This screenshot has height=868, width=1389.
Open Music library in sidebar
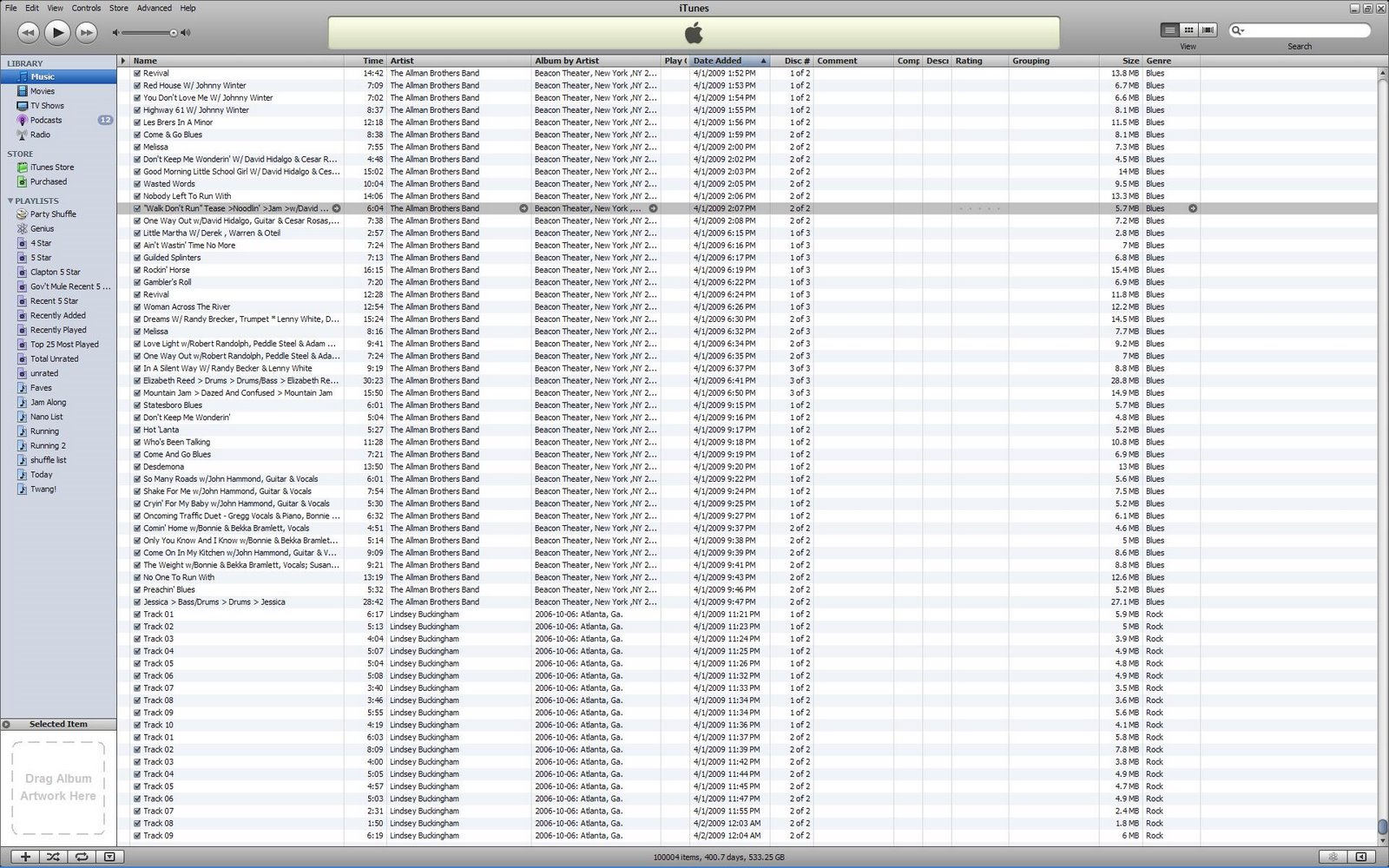tap(58, 76)
